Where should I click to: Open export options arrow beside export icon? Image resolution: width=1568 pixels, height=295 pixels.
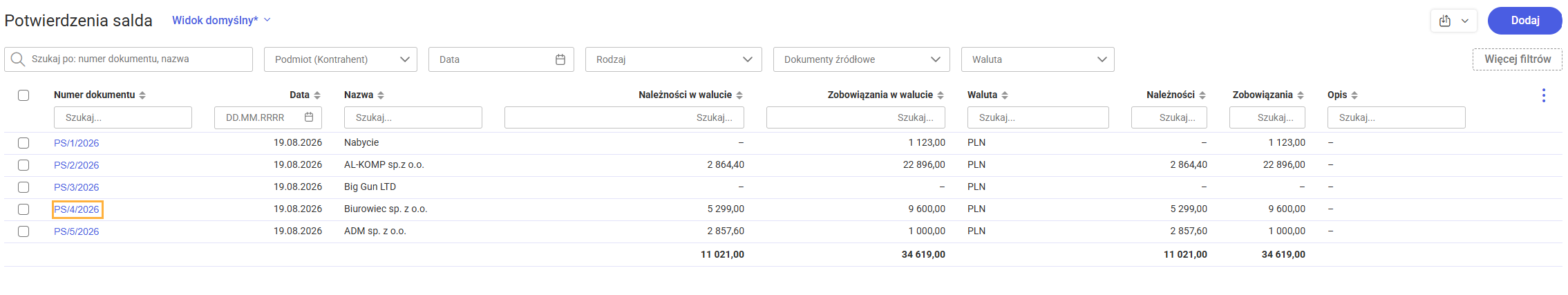(x=1464, y=21)
